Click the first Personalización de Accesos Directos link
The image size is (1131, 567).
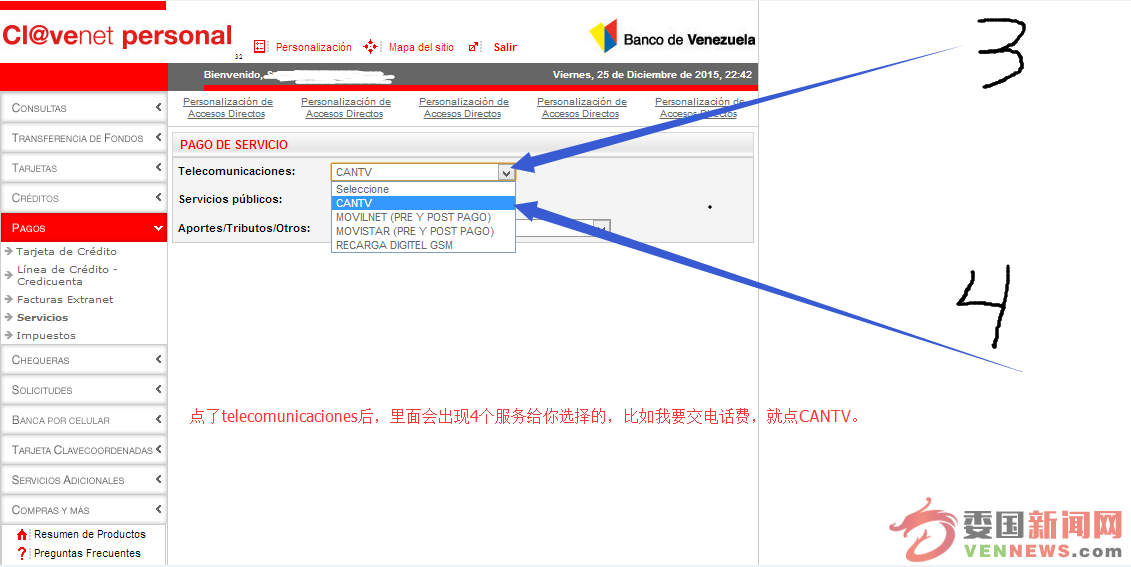tap(228, 107)
